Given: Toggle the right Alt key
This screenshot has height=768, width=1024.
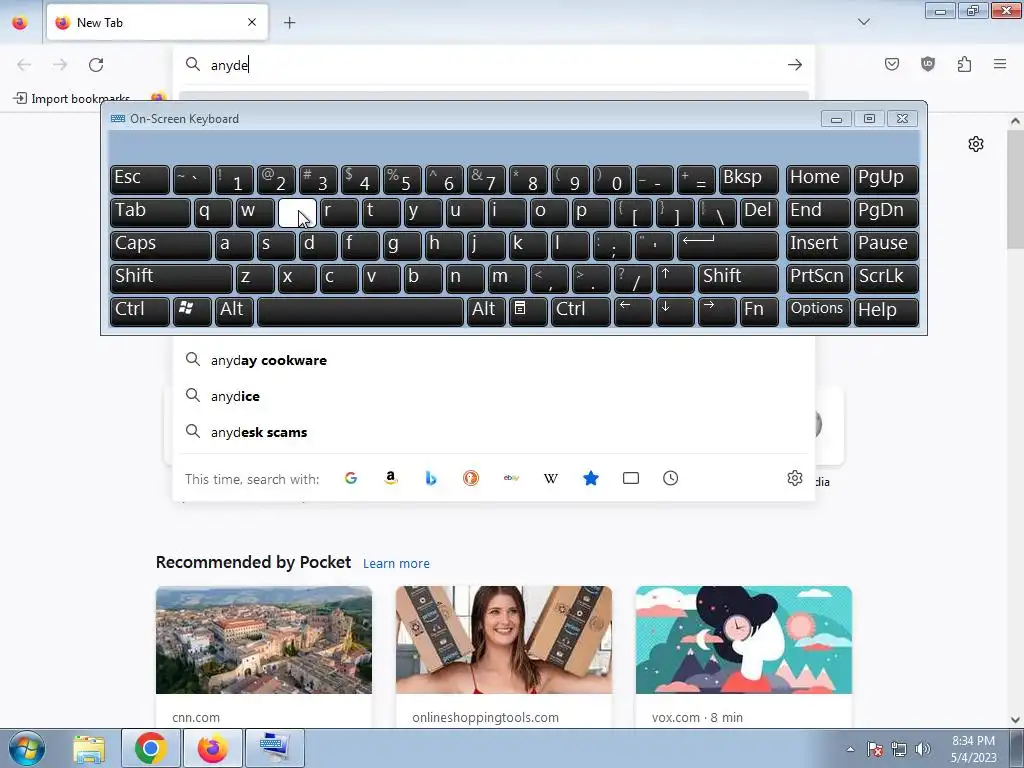Looking at the screenshot, I should click(x=486, y=311).
